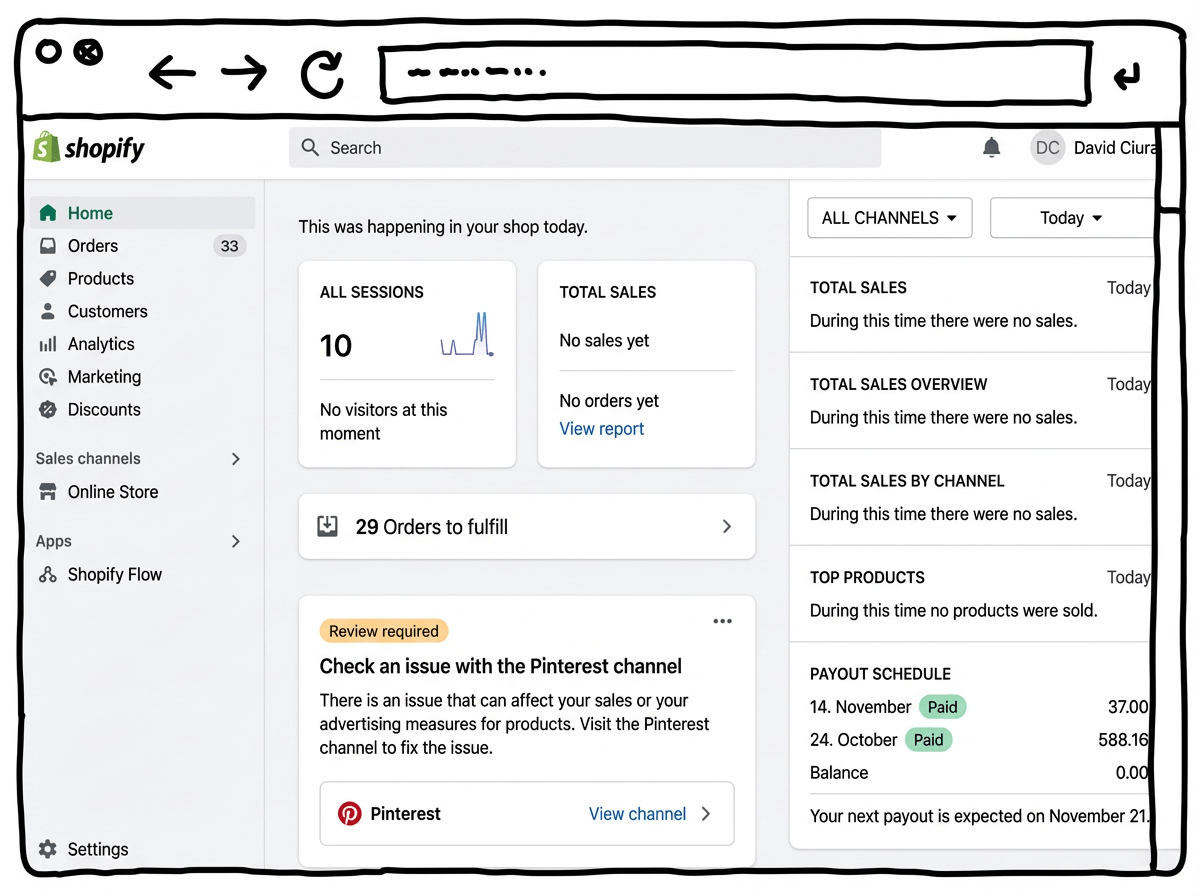Viewport: 1200px width, 896px height.
Task: Open the ALL CHANNELS dropdown
Action: click(x=889, y=218)
